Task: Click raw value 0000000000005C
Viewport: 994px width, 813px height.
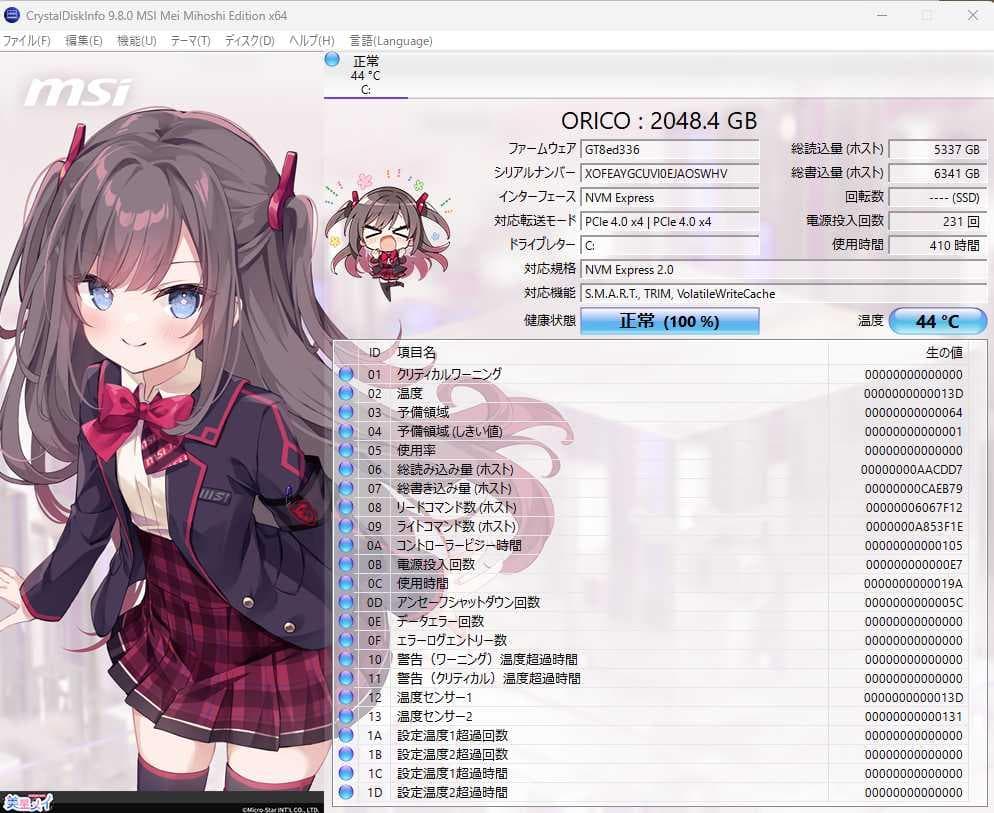Action: click(914, 603)
